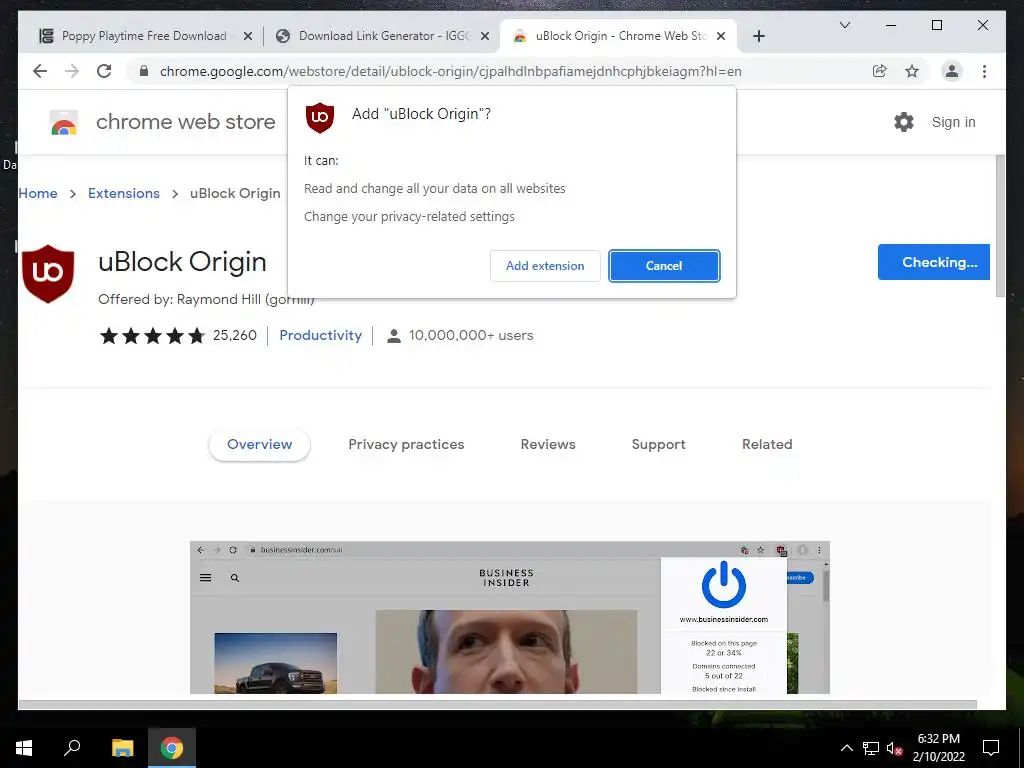The height and width of the screenshot is (768, 1024).
Task: Open a new browser tab
Action: click(758, 36)
